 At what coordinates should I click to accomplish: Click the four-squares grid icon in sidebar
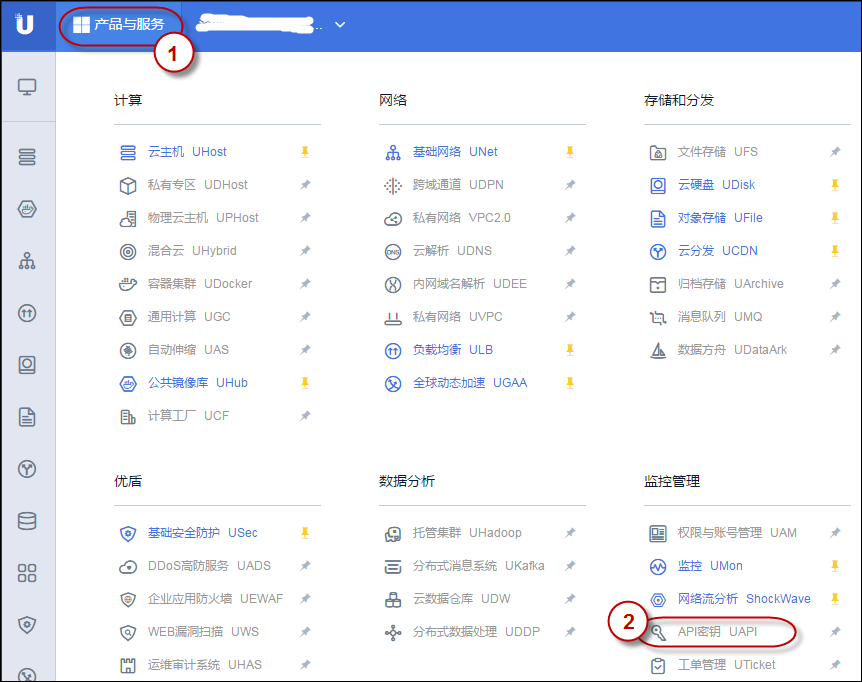[27, 573]
